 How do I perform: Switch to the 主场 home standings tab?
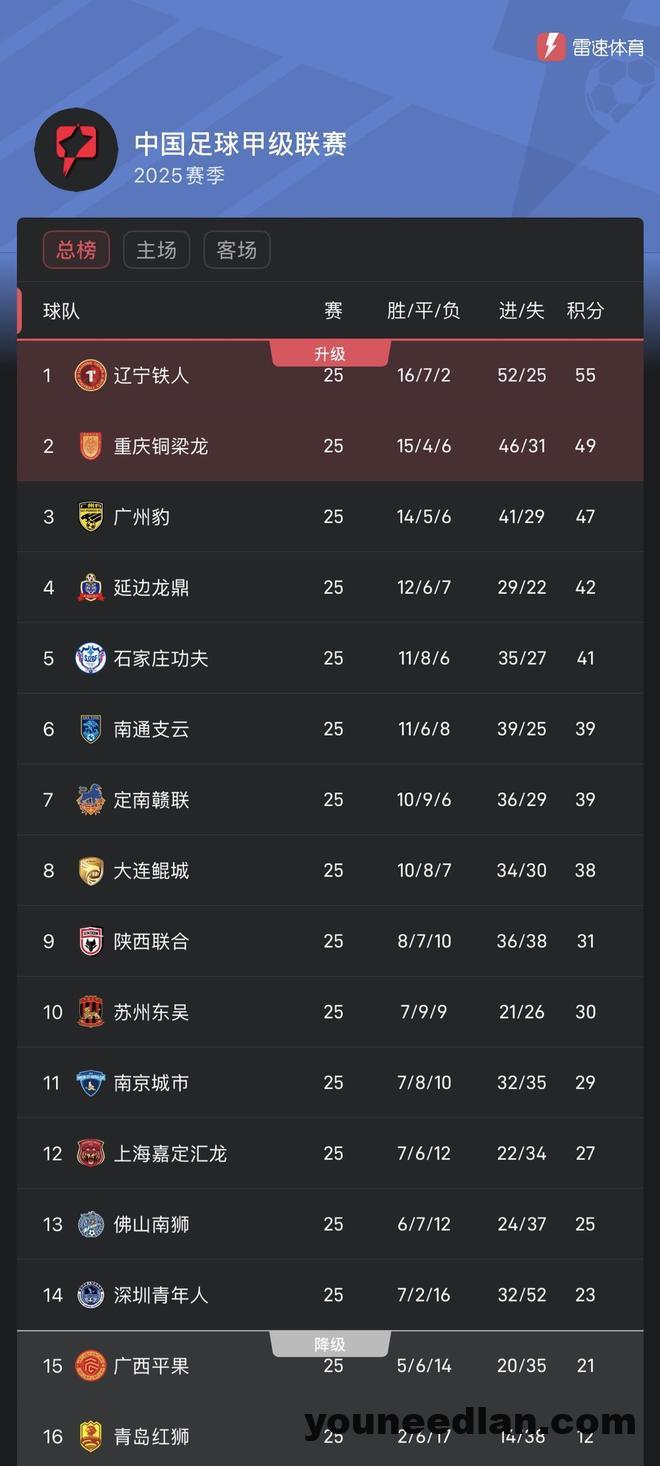pyautogui.click(x=156, y=250)
